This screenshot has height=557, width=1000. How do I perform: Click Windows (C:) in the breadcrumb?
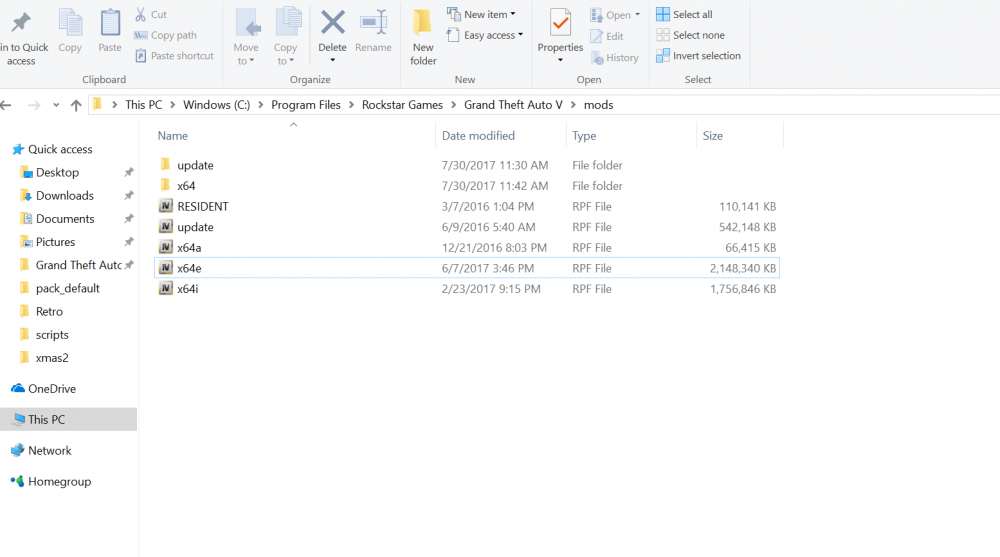(x=216, y=105)
